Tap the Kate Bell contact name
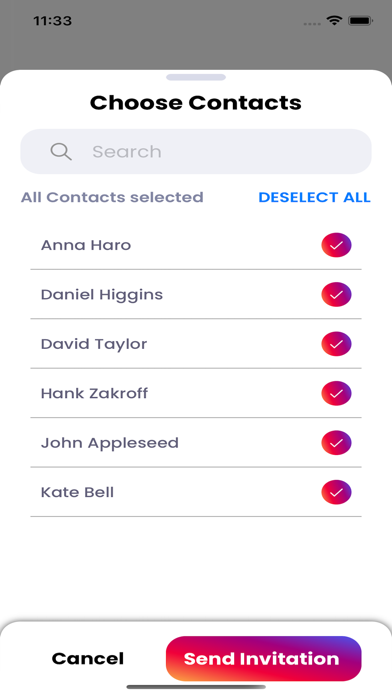 [77, 492]
